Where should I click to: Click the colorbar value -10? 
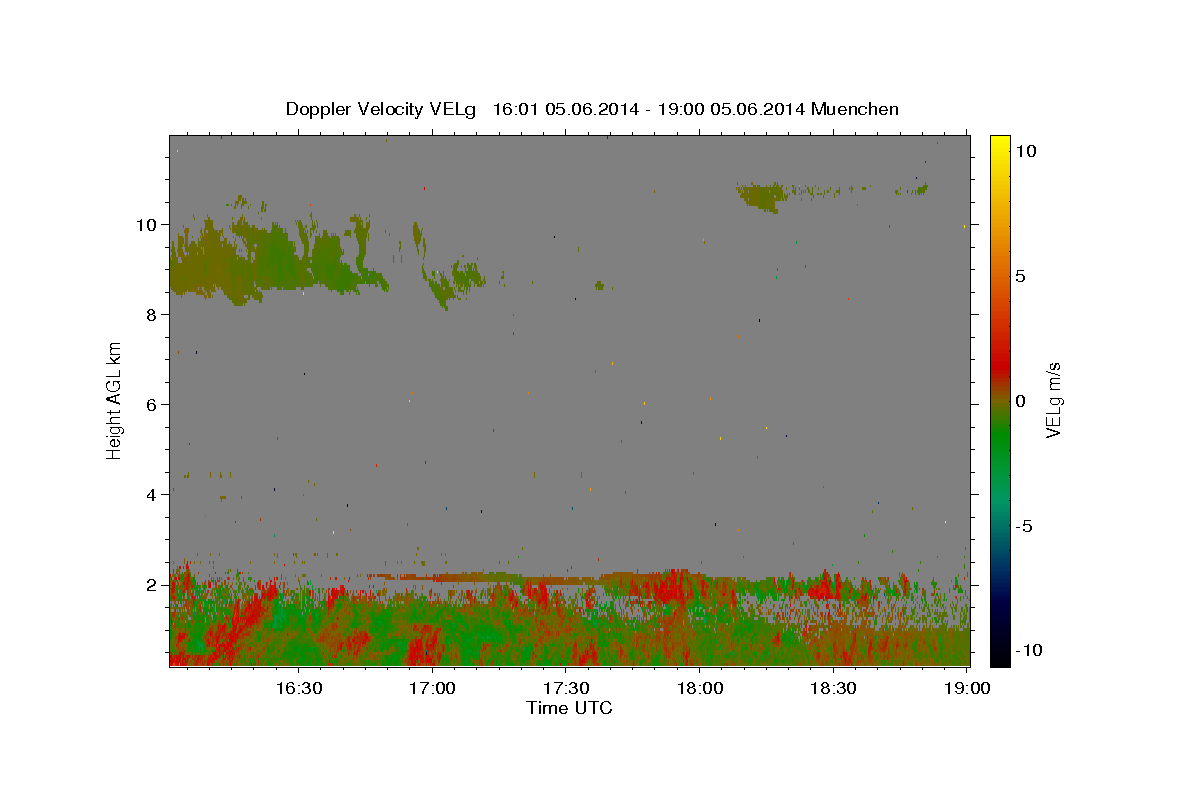(x=1030, y=651)
